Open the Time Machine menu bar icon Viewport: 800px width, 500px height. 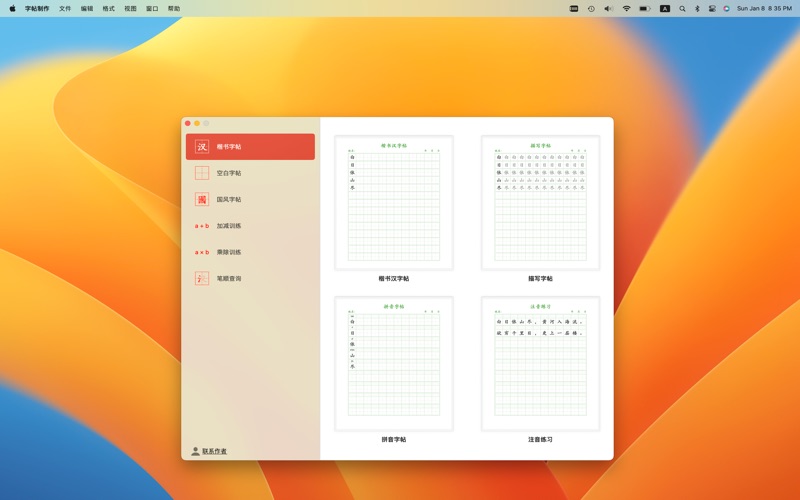(591, 8)
